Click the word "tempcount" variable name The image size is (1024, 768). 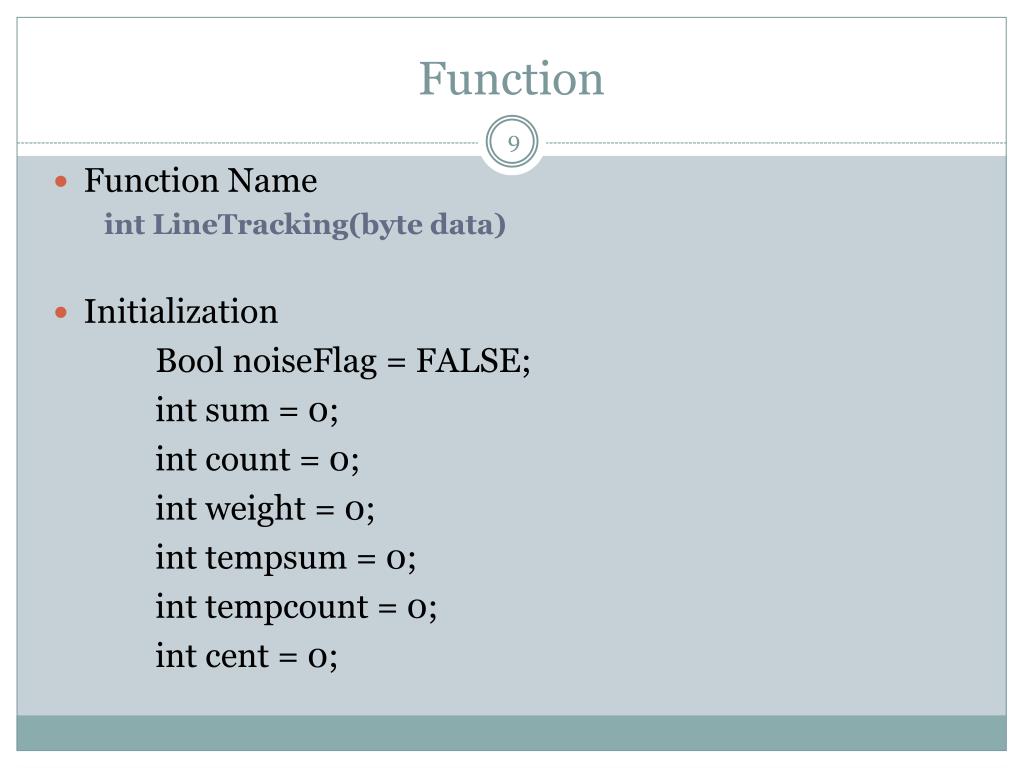tap(287, 608)
